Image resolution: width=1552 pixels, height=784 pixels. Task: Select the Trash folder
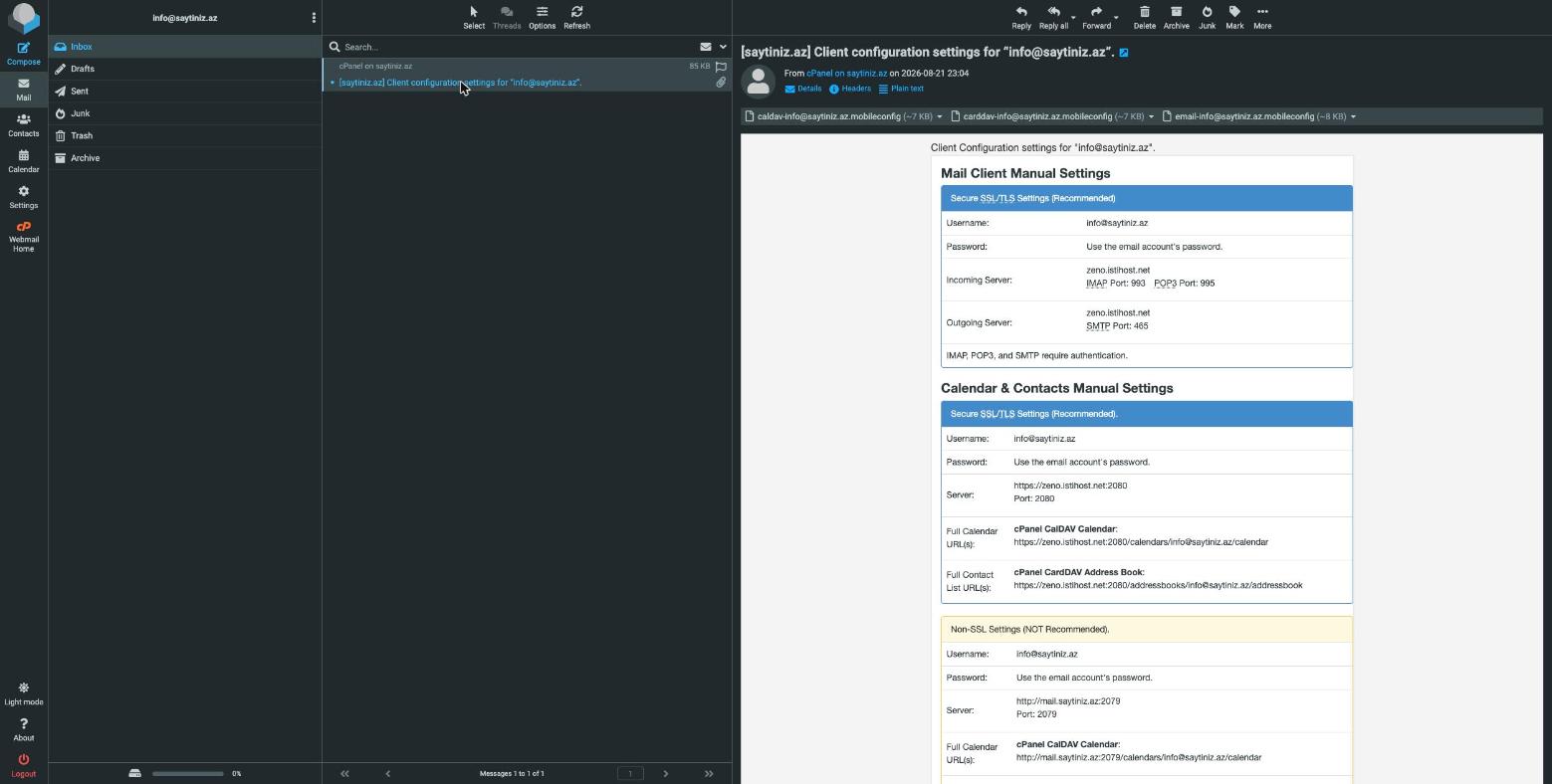(x=185, y=135)
